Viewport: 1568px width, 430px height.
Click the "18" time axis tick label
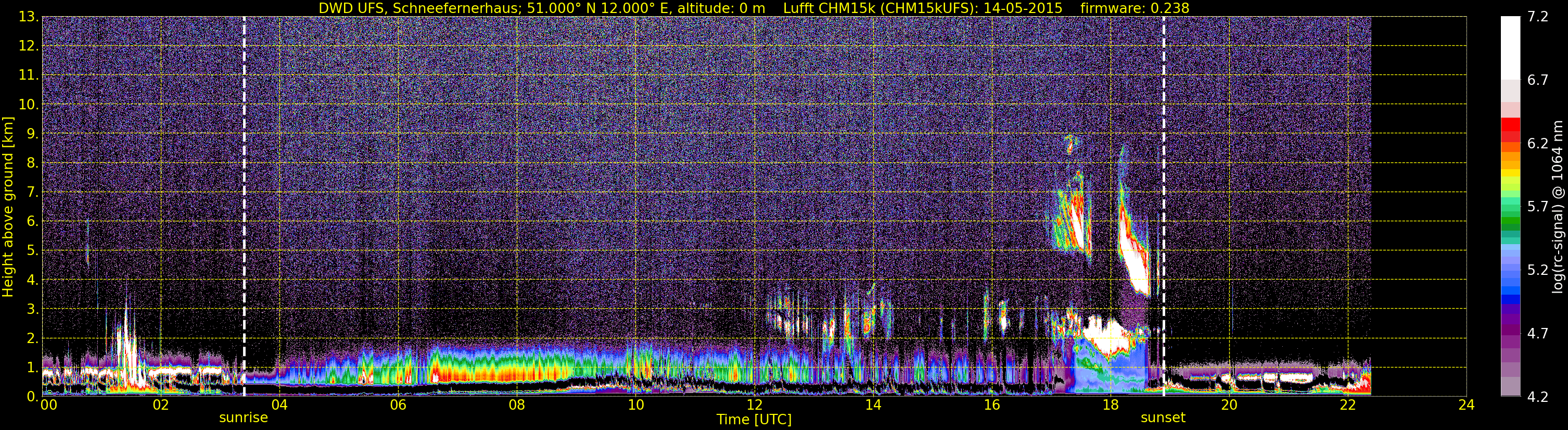pos(1110,405)
